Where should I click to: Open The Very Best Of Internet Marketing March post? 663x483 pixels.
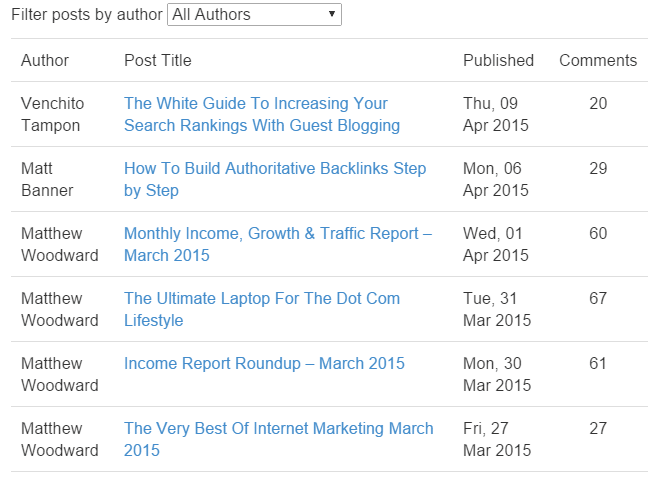[x=279, y=439]
